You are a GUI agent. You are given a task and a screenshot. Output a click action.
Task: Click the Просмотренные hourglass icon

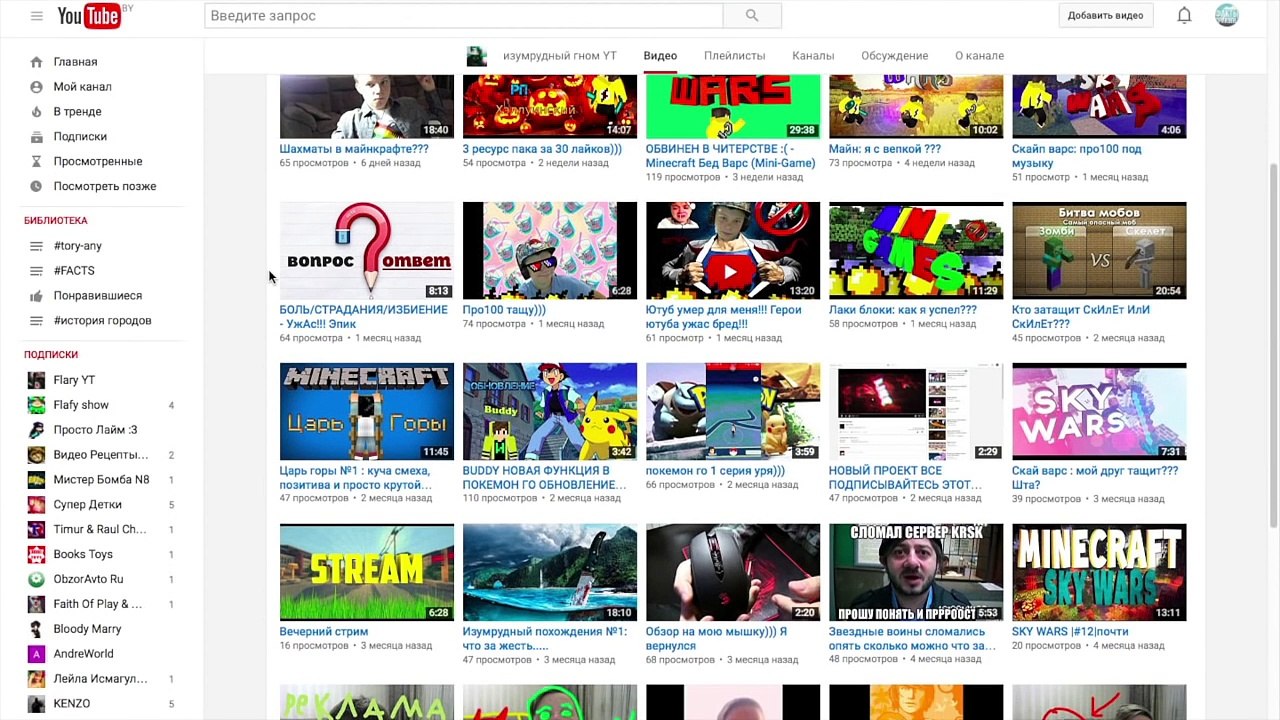(36, 161)
